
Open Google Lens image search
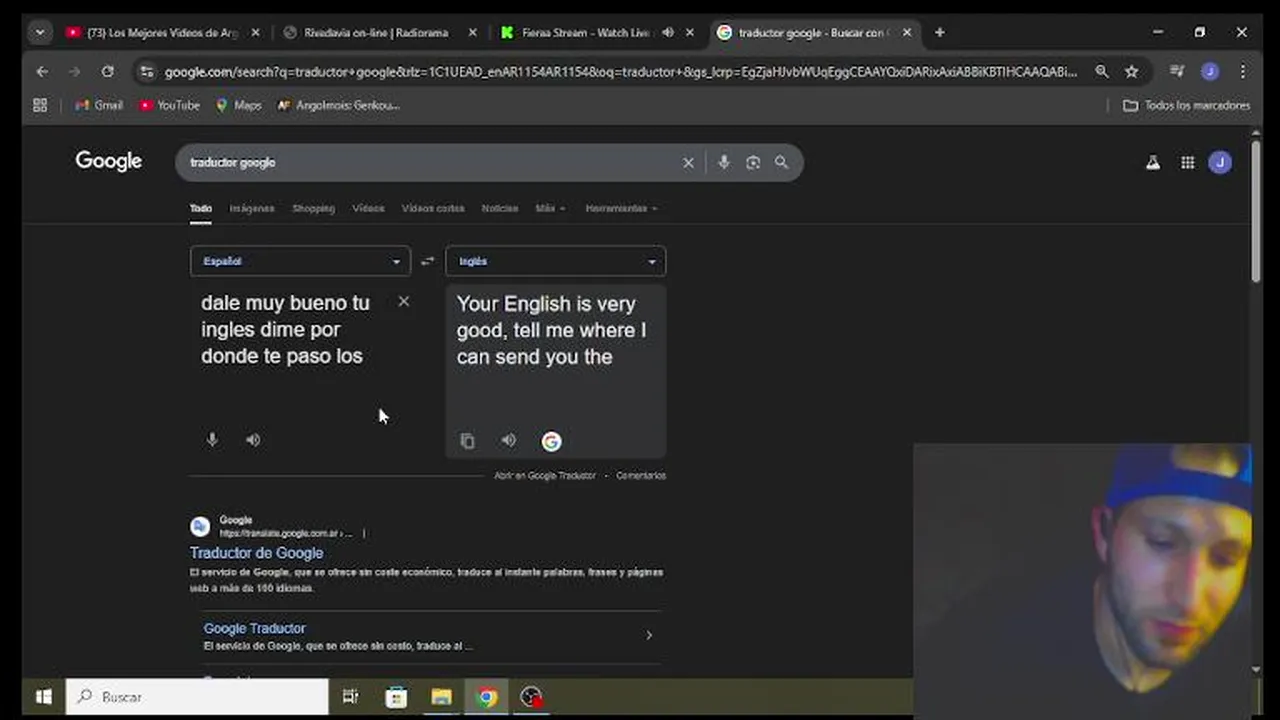[753, 163]
